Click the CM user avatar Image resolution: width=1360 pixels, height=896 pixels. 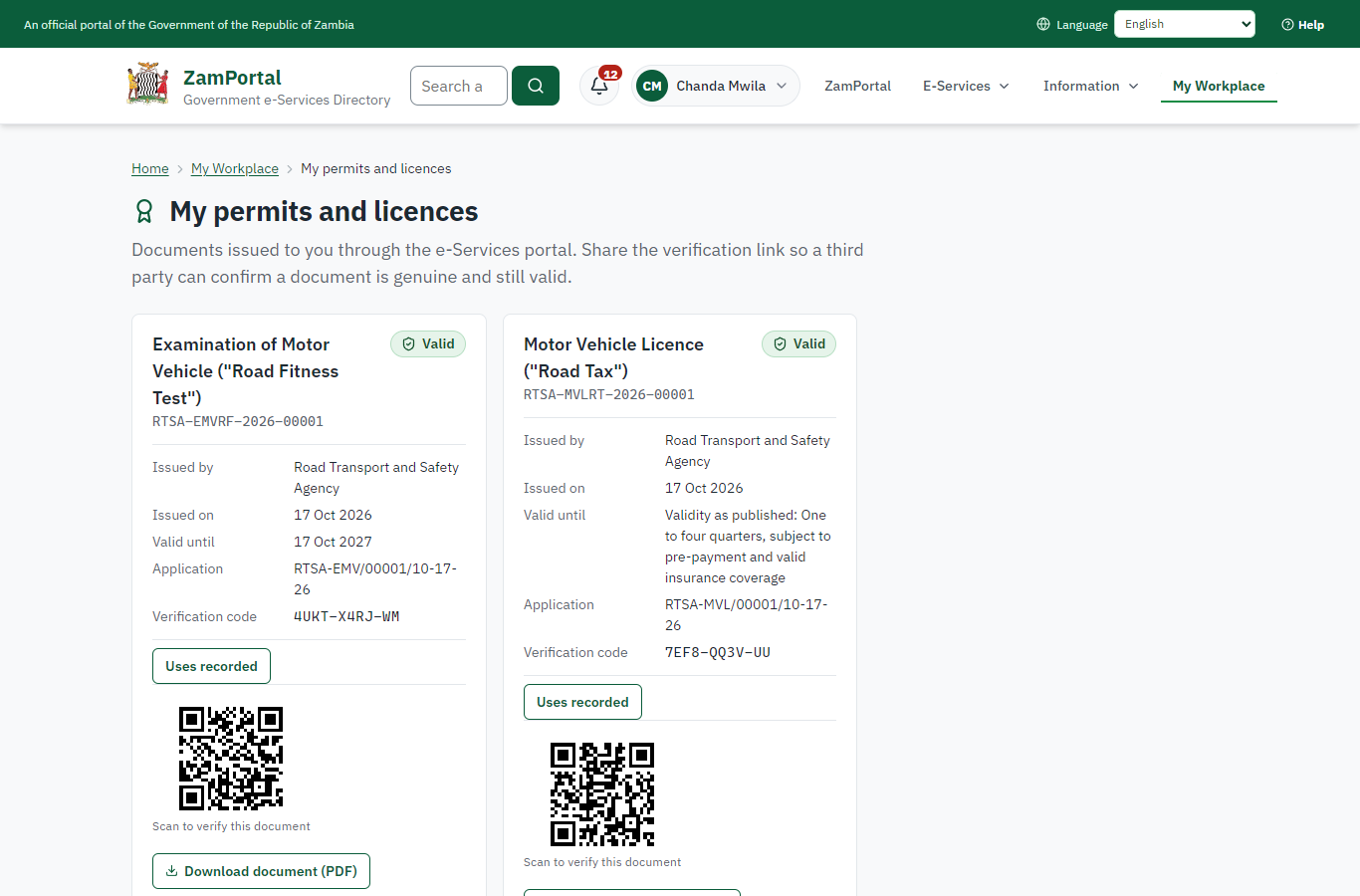pos(652,86)
